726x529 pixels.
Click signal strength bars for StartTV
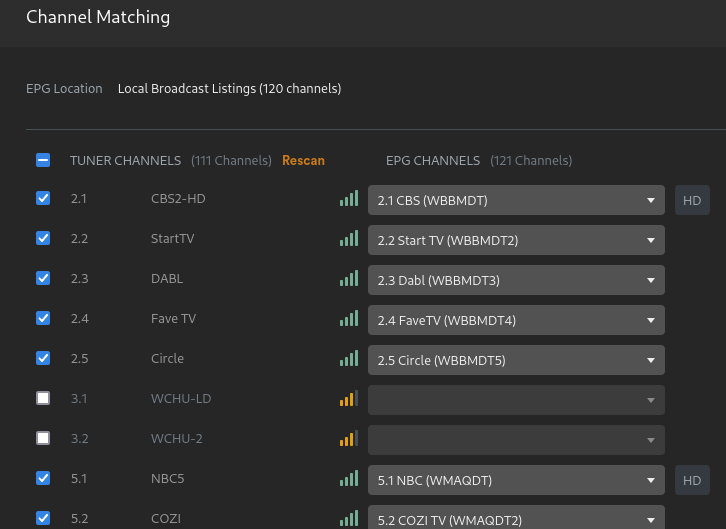coord(348,240)
